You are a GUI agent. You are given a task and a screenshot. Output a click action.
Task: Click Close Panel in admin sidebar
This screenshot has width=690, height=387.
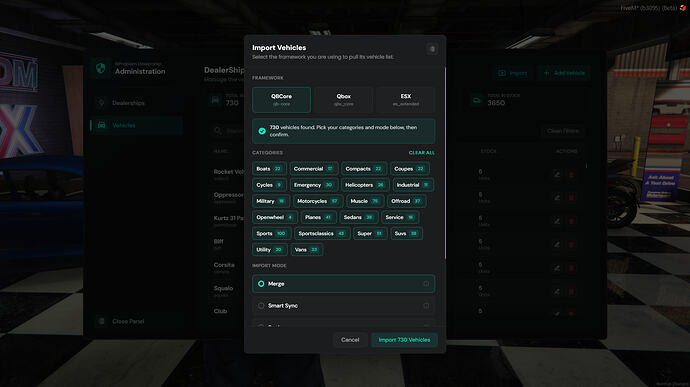click(136, 321)
